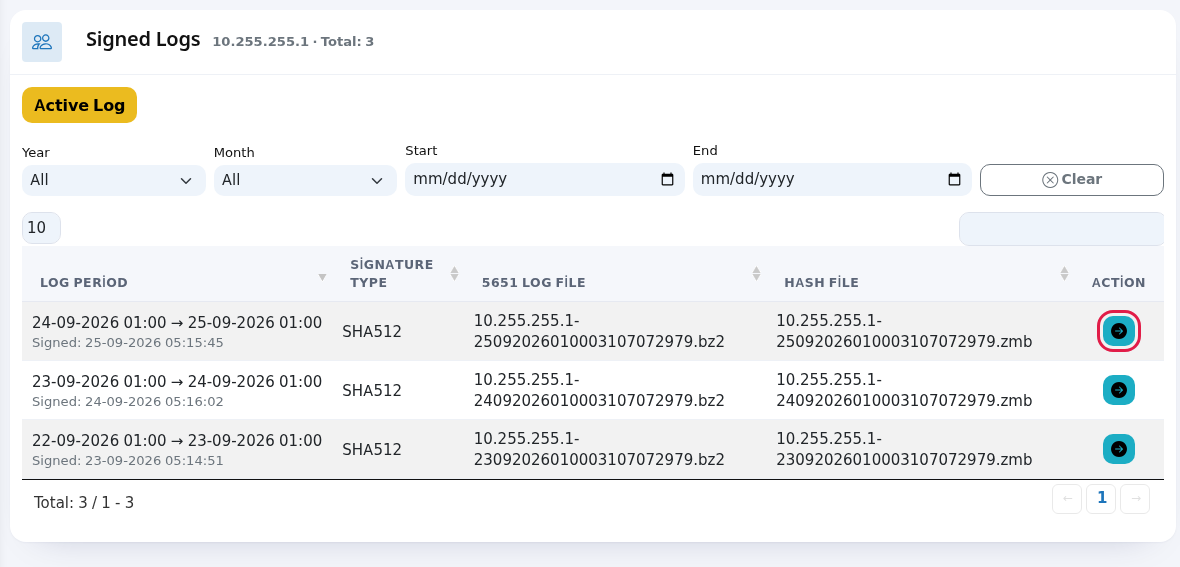The image size is (1180, 567).
Task: Sort by Signature Type column arrows
Action: [x=454, y=273]
